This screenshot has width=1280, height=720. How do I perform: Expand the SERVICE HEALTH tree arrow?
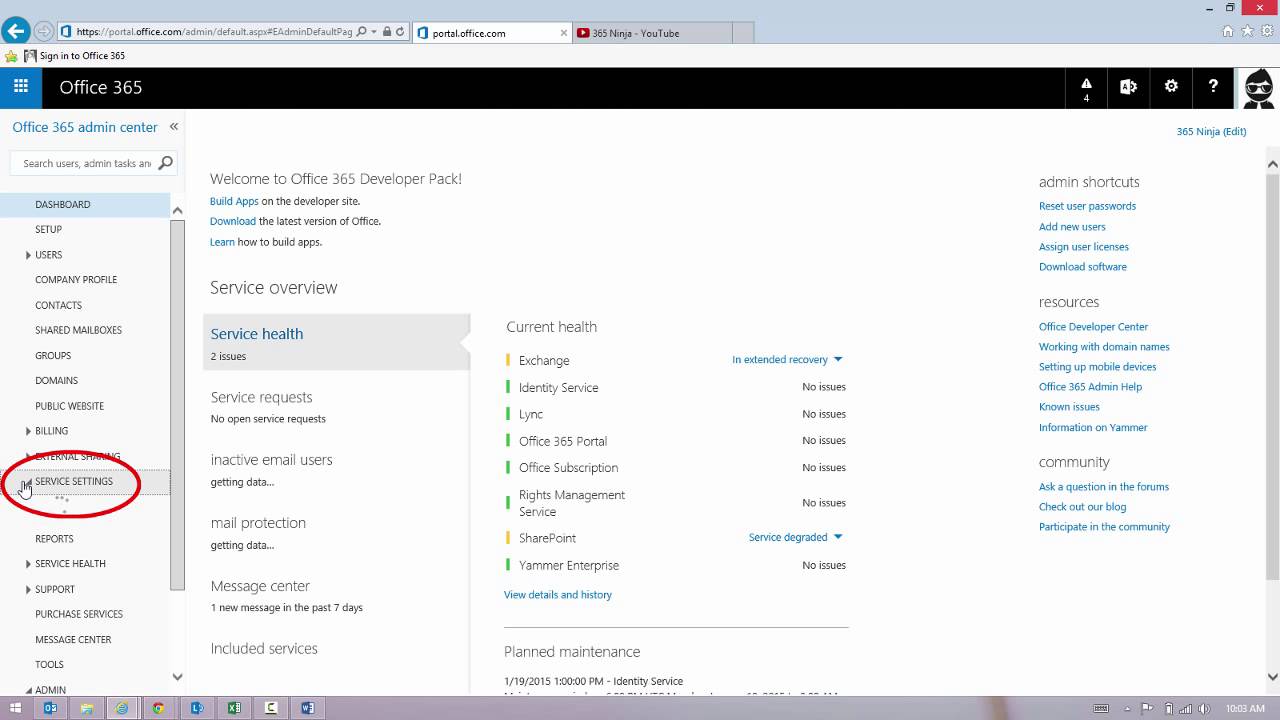28,564
